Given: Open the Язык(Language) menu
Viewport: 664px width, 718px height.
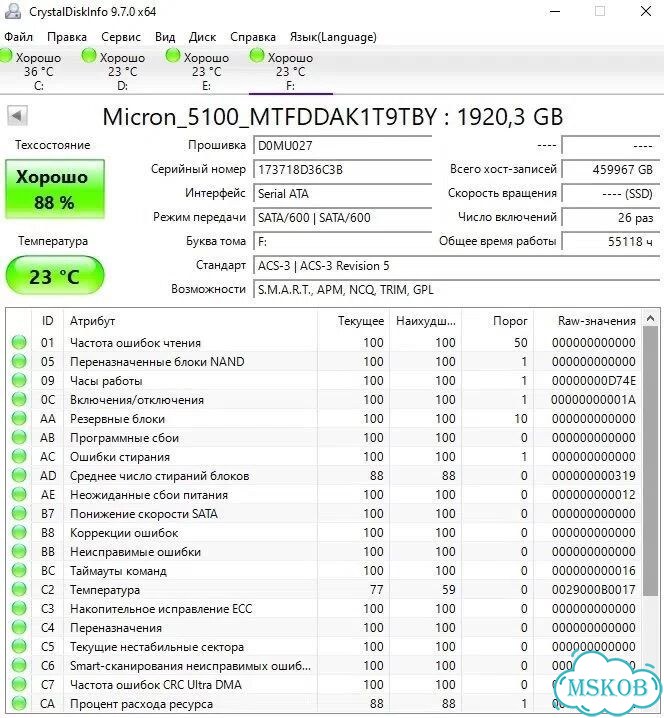Looking at the screenshot, I should [x=333, y=37].
